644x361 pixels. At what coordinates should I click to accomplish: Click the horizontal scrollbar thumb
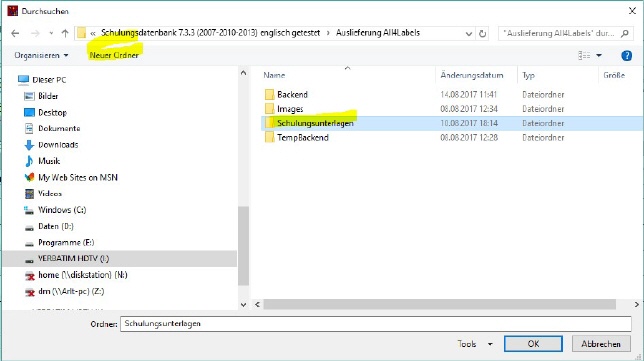click(x=439, y=304)
